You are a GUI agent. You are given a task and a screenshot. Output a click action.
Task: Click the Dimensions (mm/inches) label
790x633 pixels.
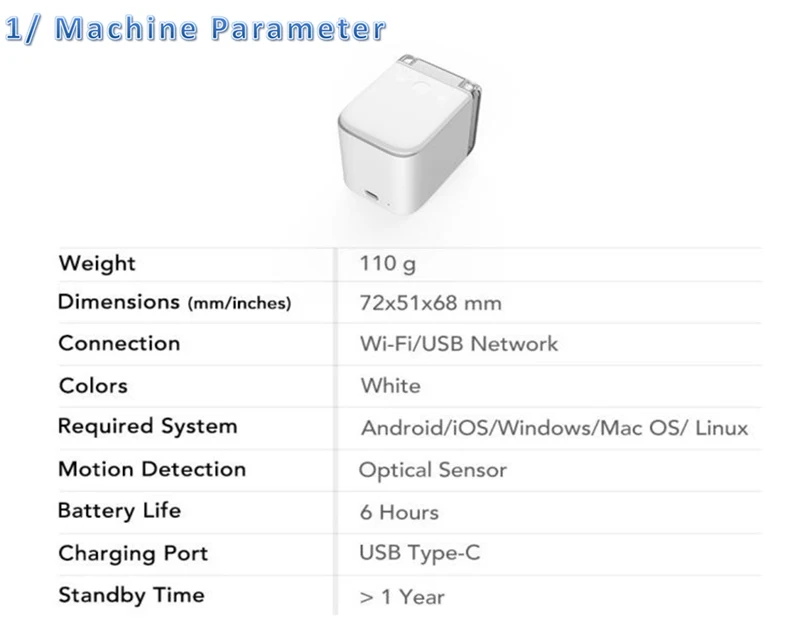click(174, 302)
